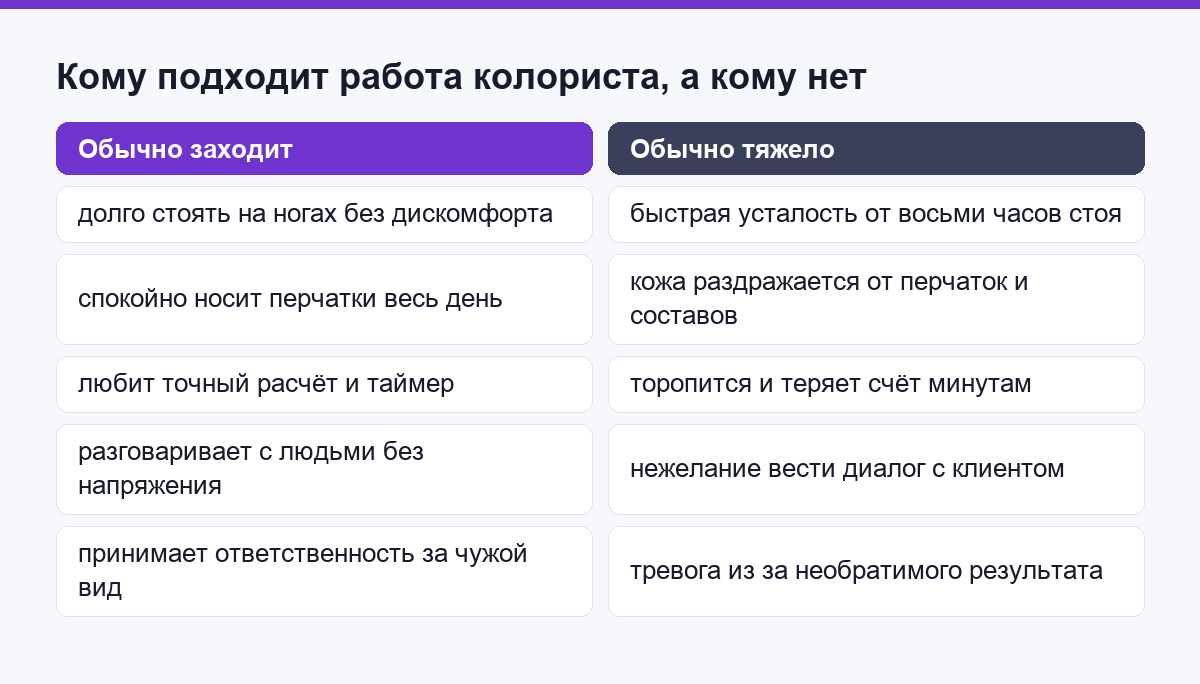Image resolution: width=1200 pixels, height=684 pixels.
Task: Click 'принимает ответственность за чужой вид' cell
Action: 324,571
